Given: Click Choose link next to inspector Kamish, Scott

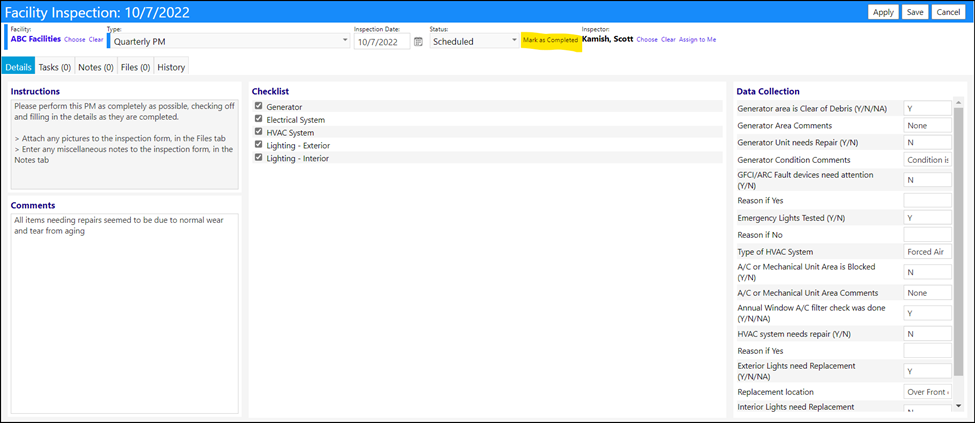Looking at the screenshot, I should tap(647, 39).
